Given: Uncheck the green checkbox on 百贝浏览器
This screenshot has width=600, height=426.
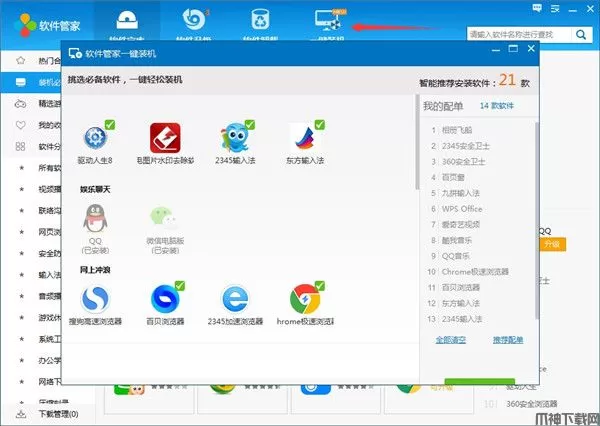Looking at the screenshot, I should [180, 286].
